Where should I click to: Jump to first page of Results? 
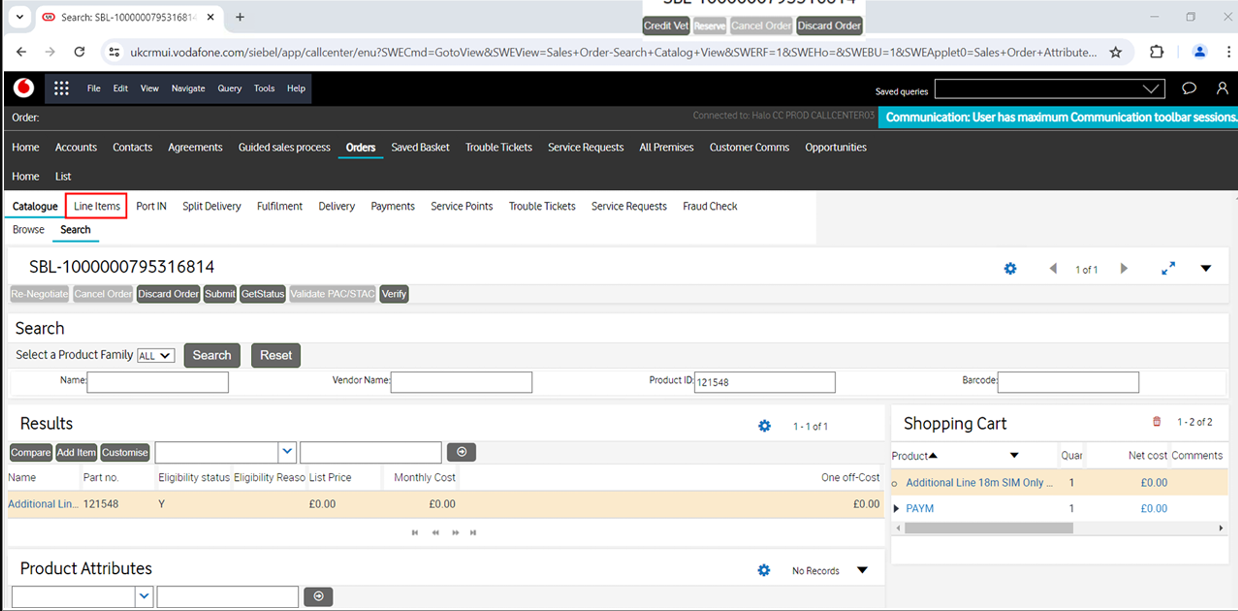(x=415, y=533)
